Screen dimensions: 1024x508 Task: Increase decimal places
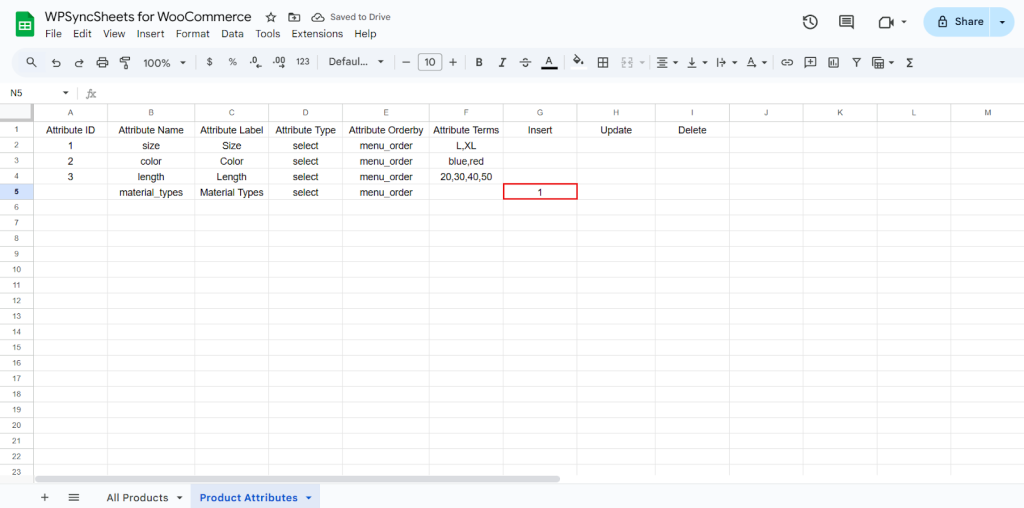279,62
